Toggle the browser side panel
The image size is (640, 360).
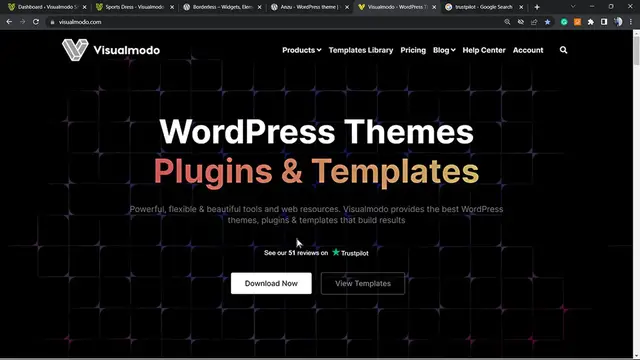[x=604, y=22]
